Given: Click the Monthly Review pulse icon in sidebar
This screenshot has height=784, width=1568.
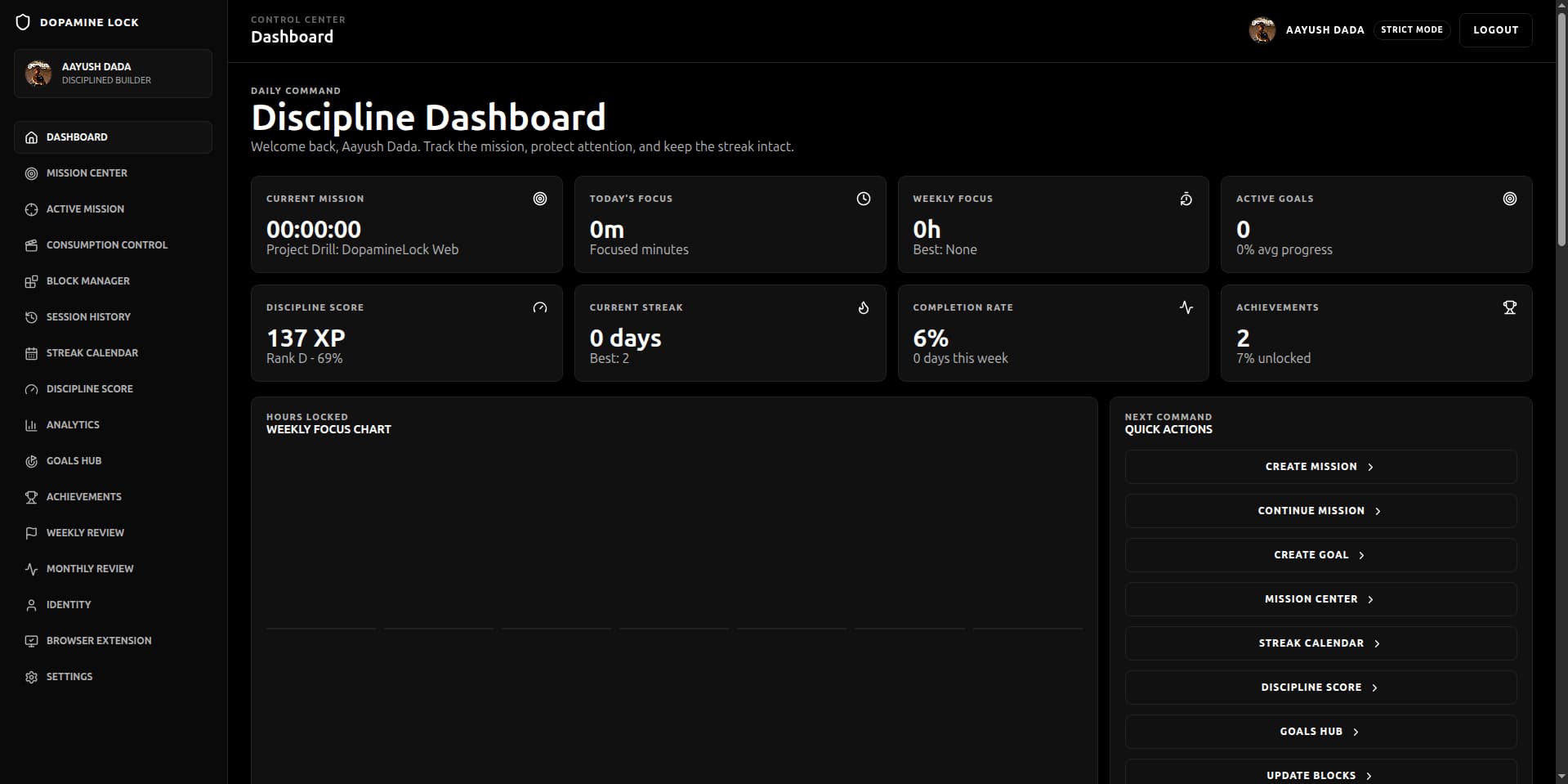Looking at the screenshot, I should point(31,569).
